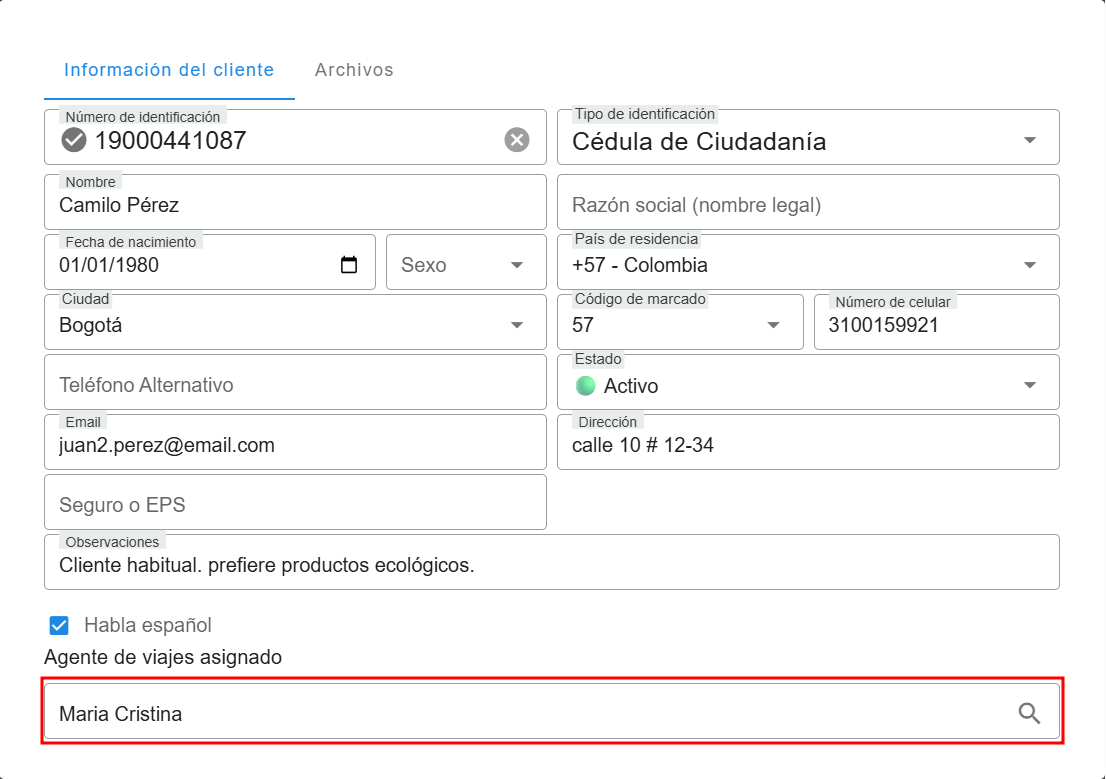Open the Sexo dropdown
Viewport: 1106px width, 779px height.
[x=517, y=265]
